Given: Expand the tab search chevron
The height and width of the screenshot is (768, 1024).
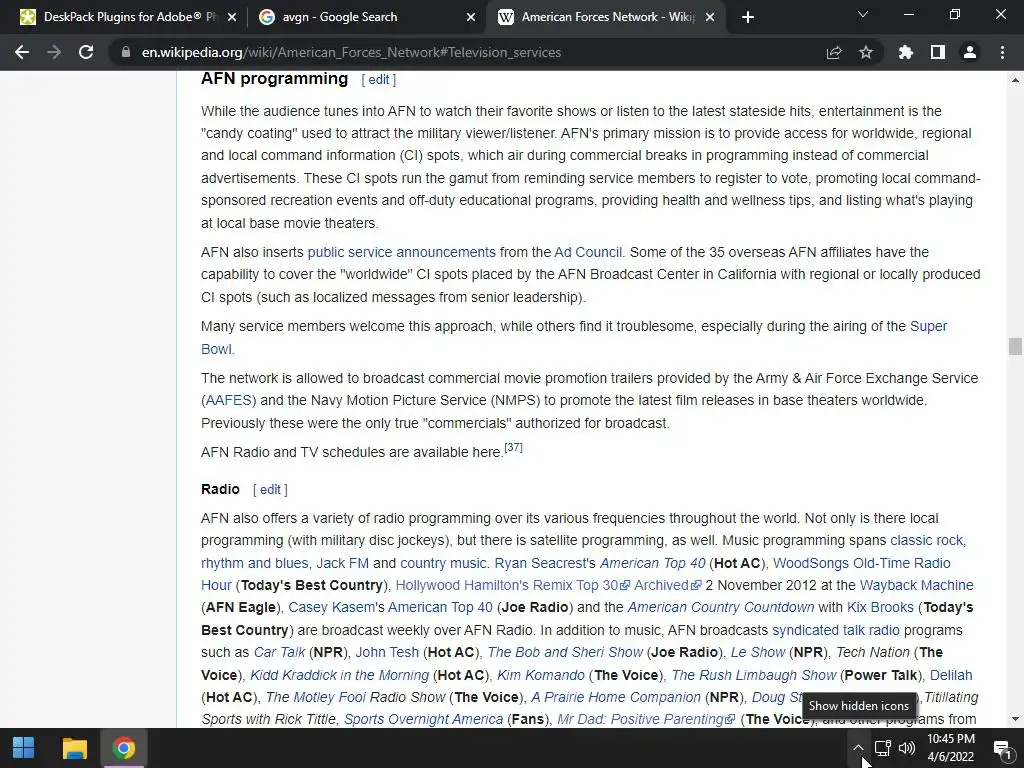Looking at the screenshot, I should coord(863,14).
